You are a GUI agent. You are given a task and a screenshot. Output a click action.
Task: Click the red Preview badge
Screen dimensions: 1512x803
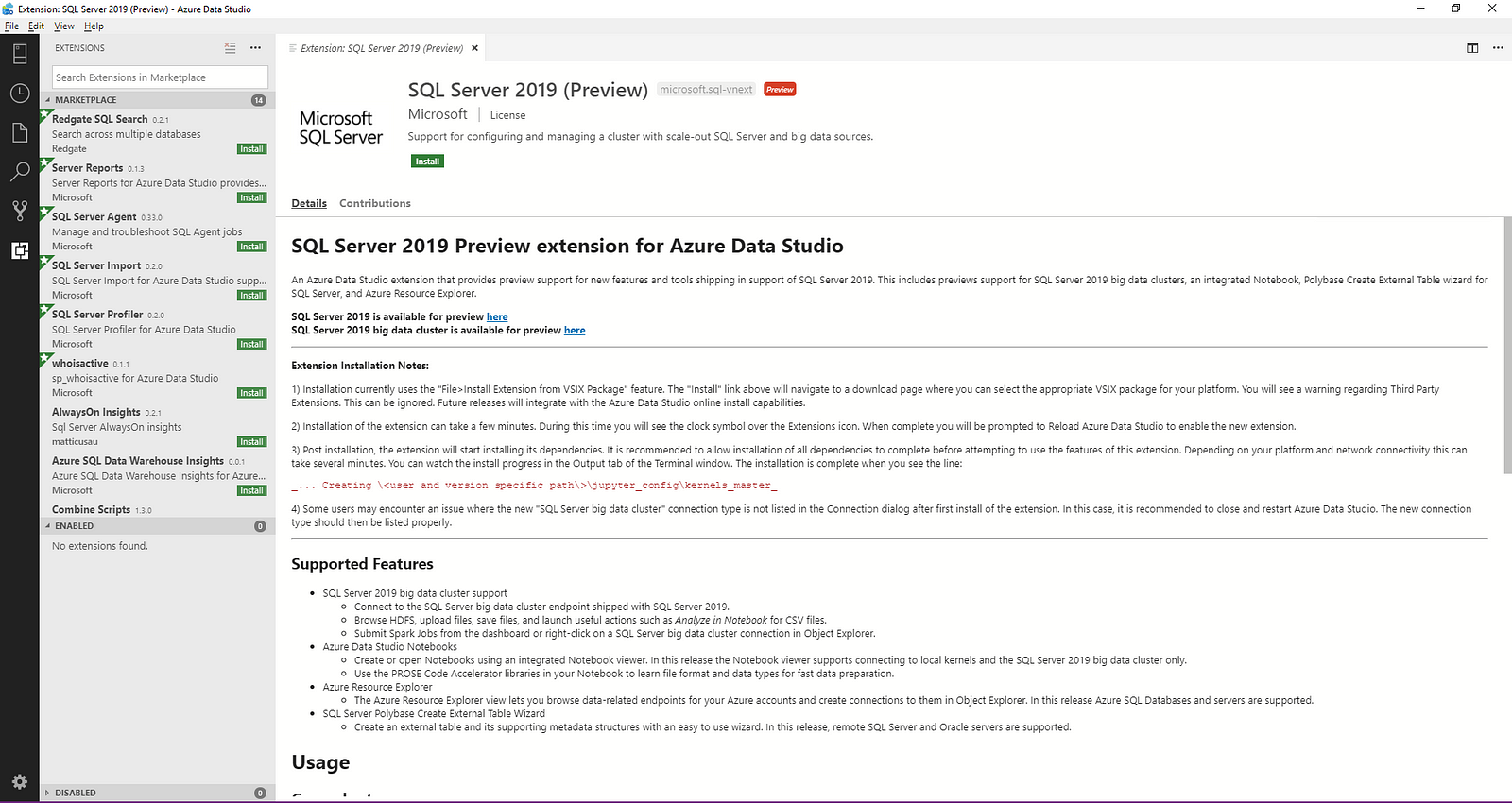[780, 90]
